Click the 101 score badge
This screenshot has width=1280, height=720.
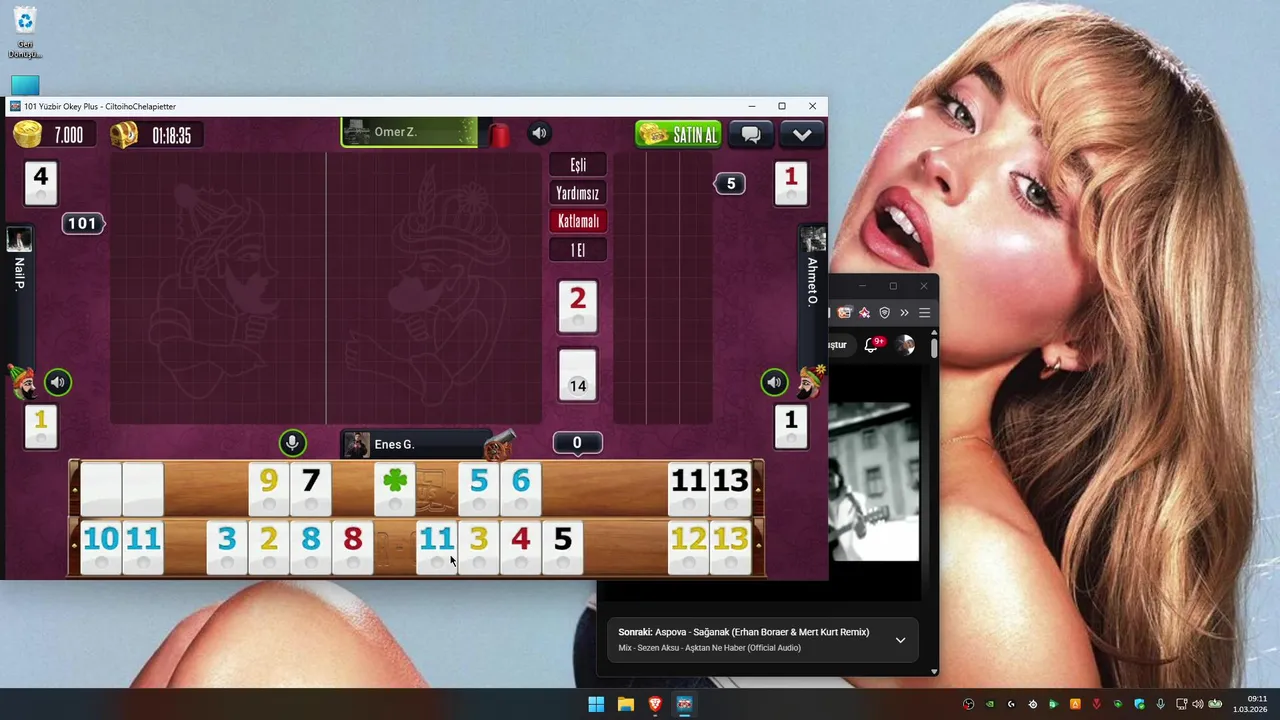click(x=82, y=223)
